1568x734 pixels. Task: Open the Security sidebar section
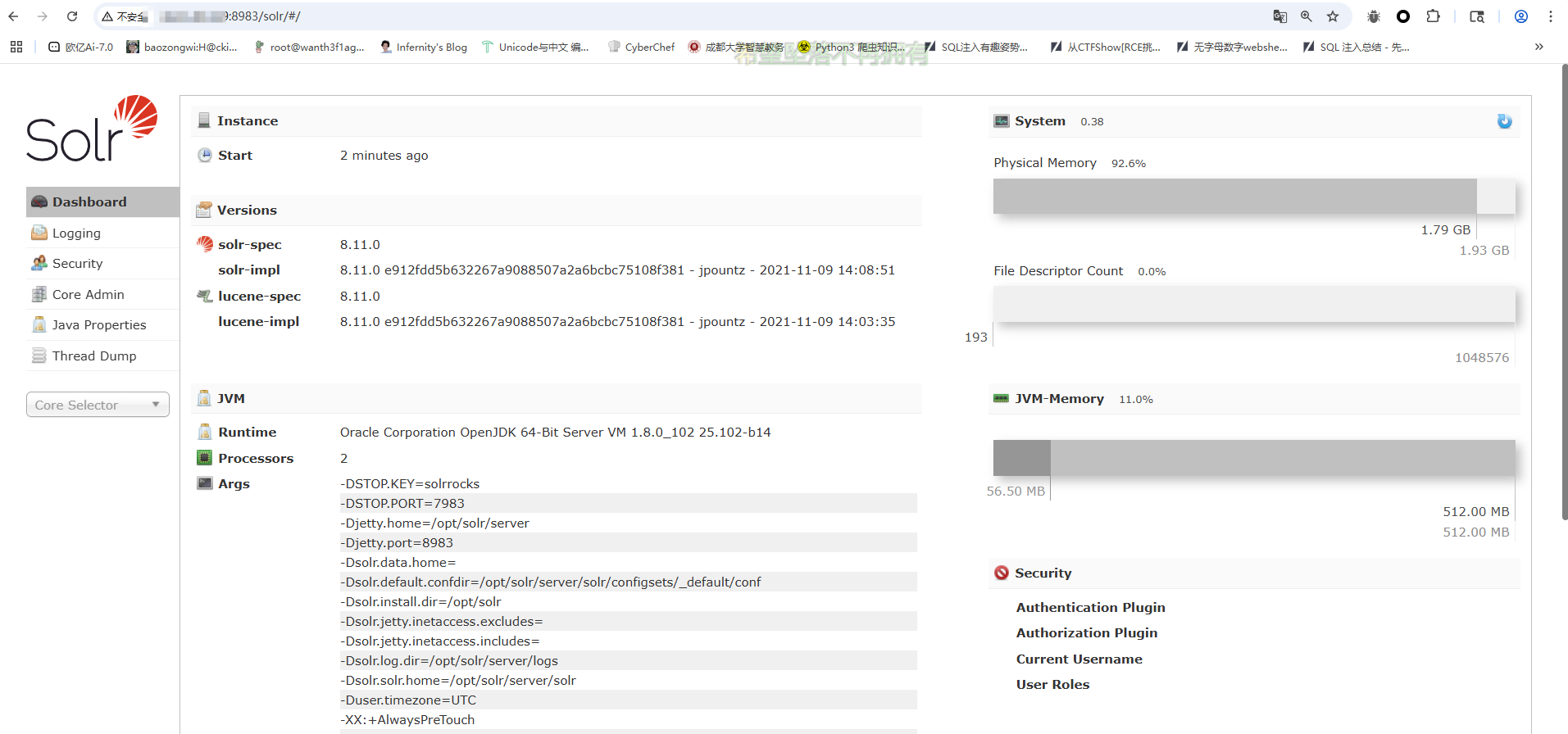pyautogui.click(x=77, y=264)
